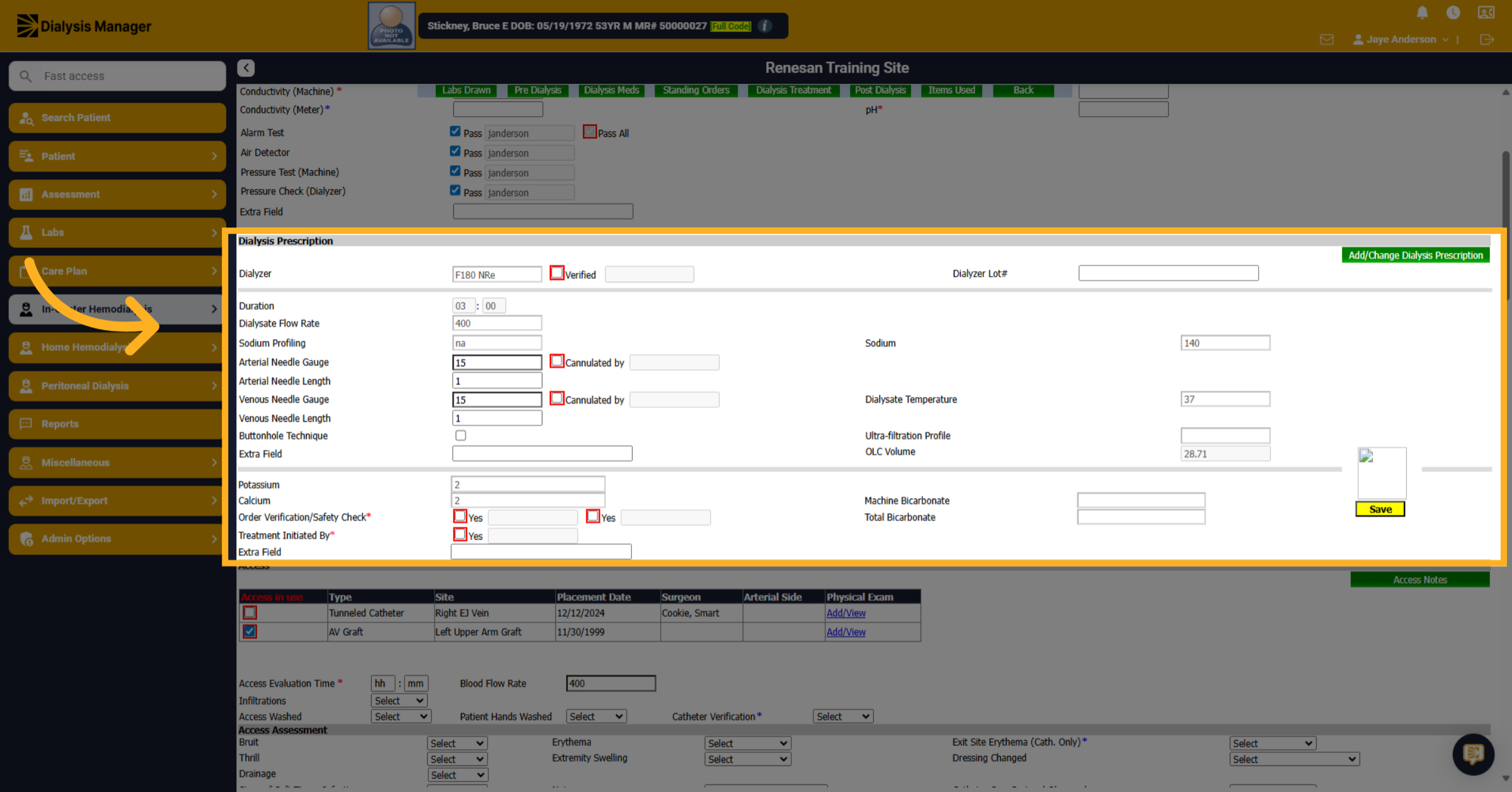Click the patient photo thumbnail

pos(391,25)
